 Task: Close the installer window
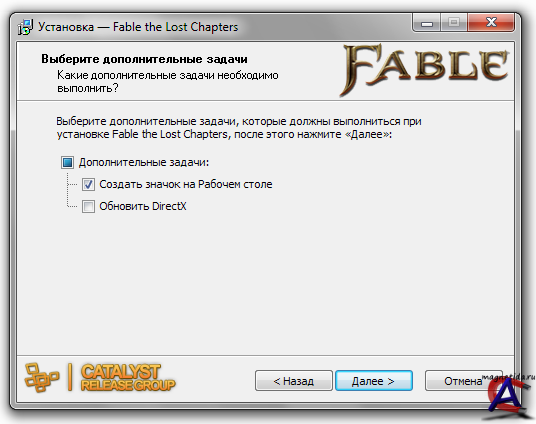(x=491, y=23)
